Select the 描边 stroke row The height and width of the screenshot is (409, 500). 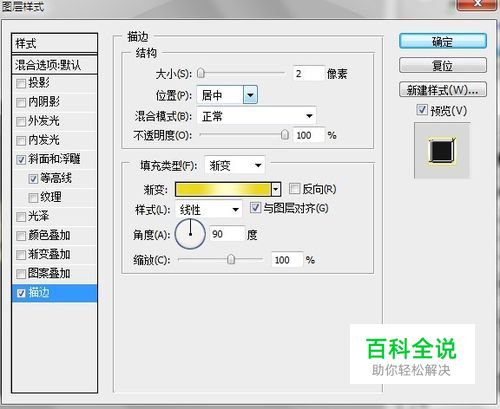coord(54,293)
